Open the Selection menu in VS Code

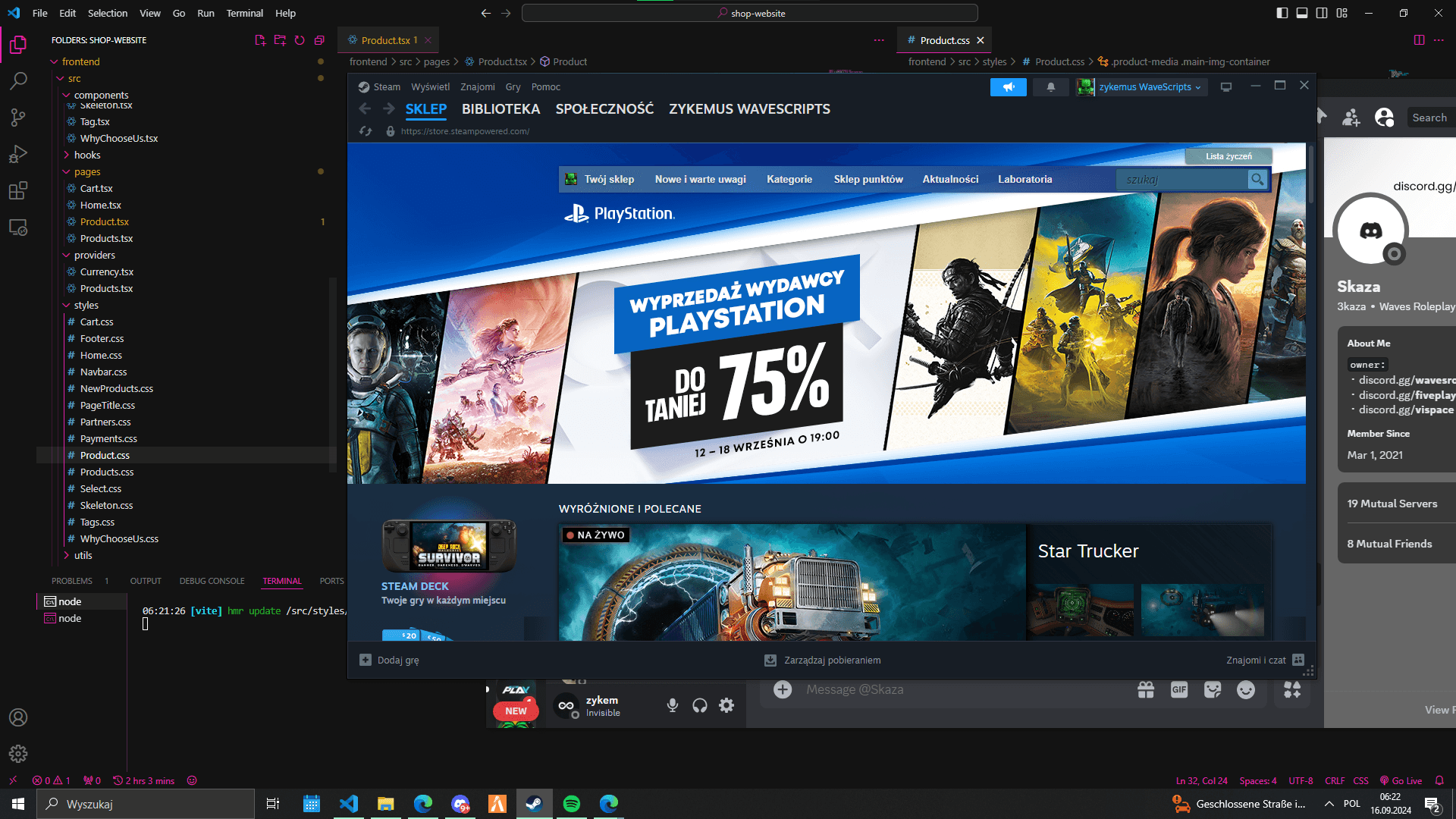108,13
